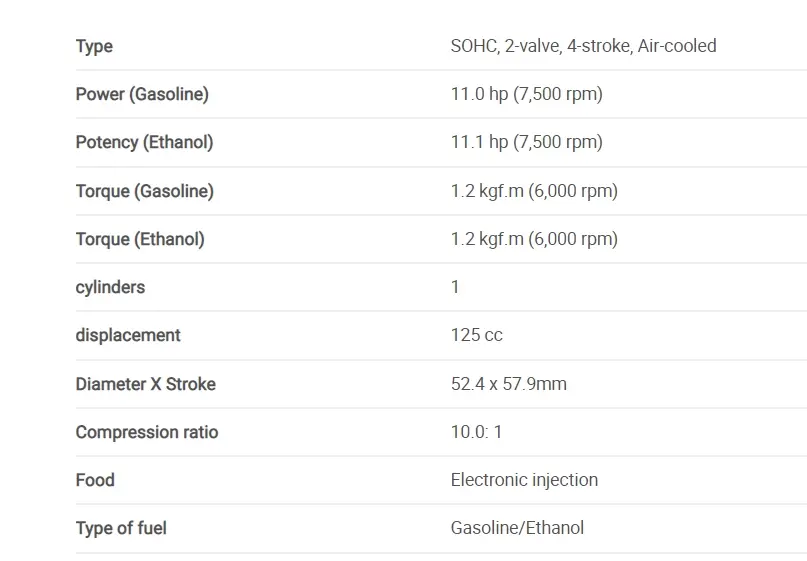This screenshot has height=561, width=807.
Task: Select the '125 cc' displacement value
Action: click(477, 335)
